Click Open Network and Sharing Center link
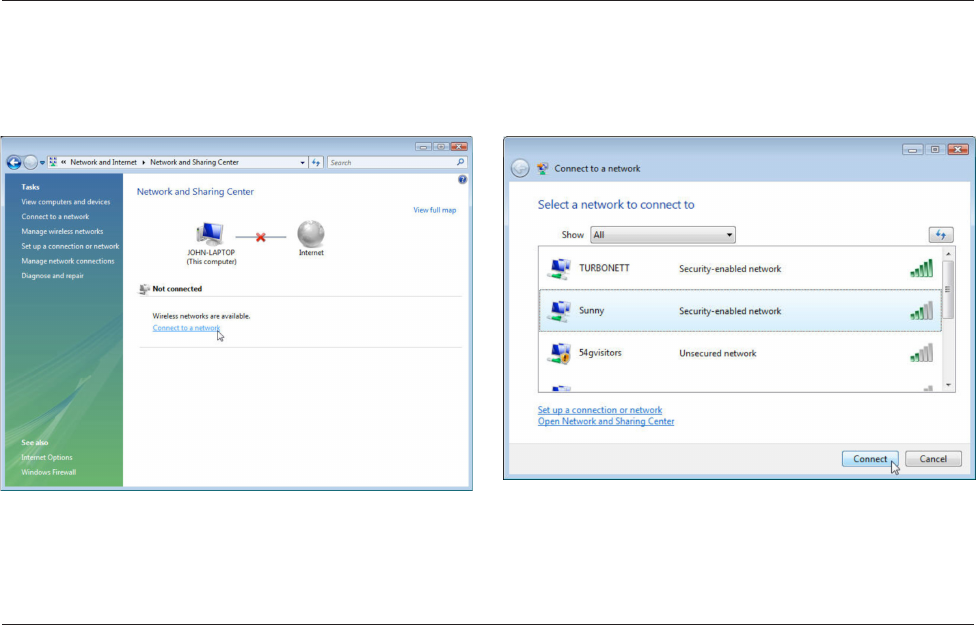 [x=606, y=421]
